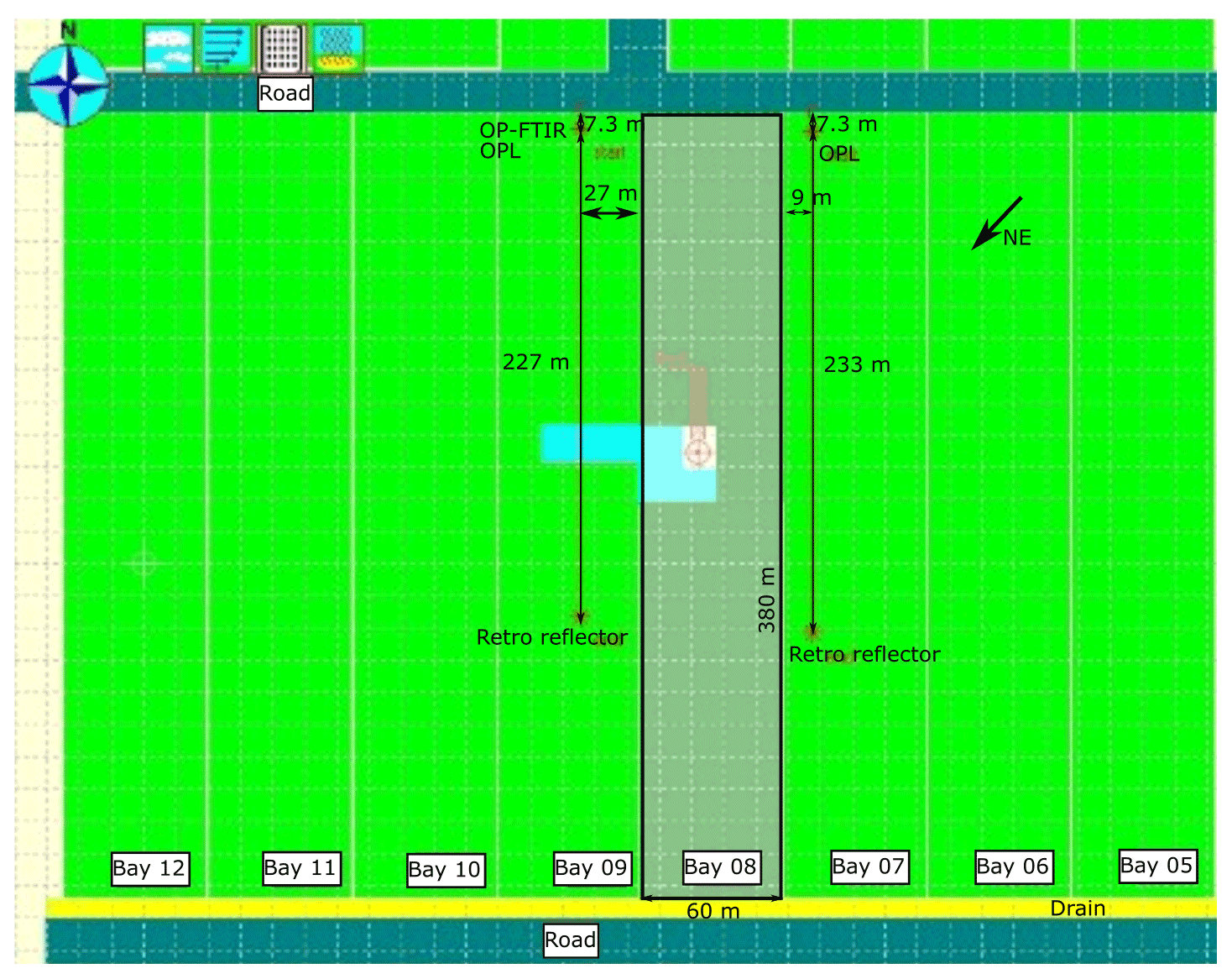Click the bottom Road label
Screen dimensions: 1232x979
[571, 940]
